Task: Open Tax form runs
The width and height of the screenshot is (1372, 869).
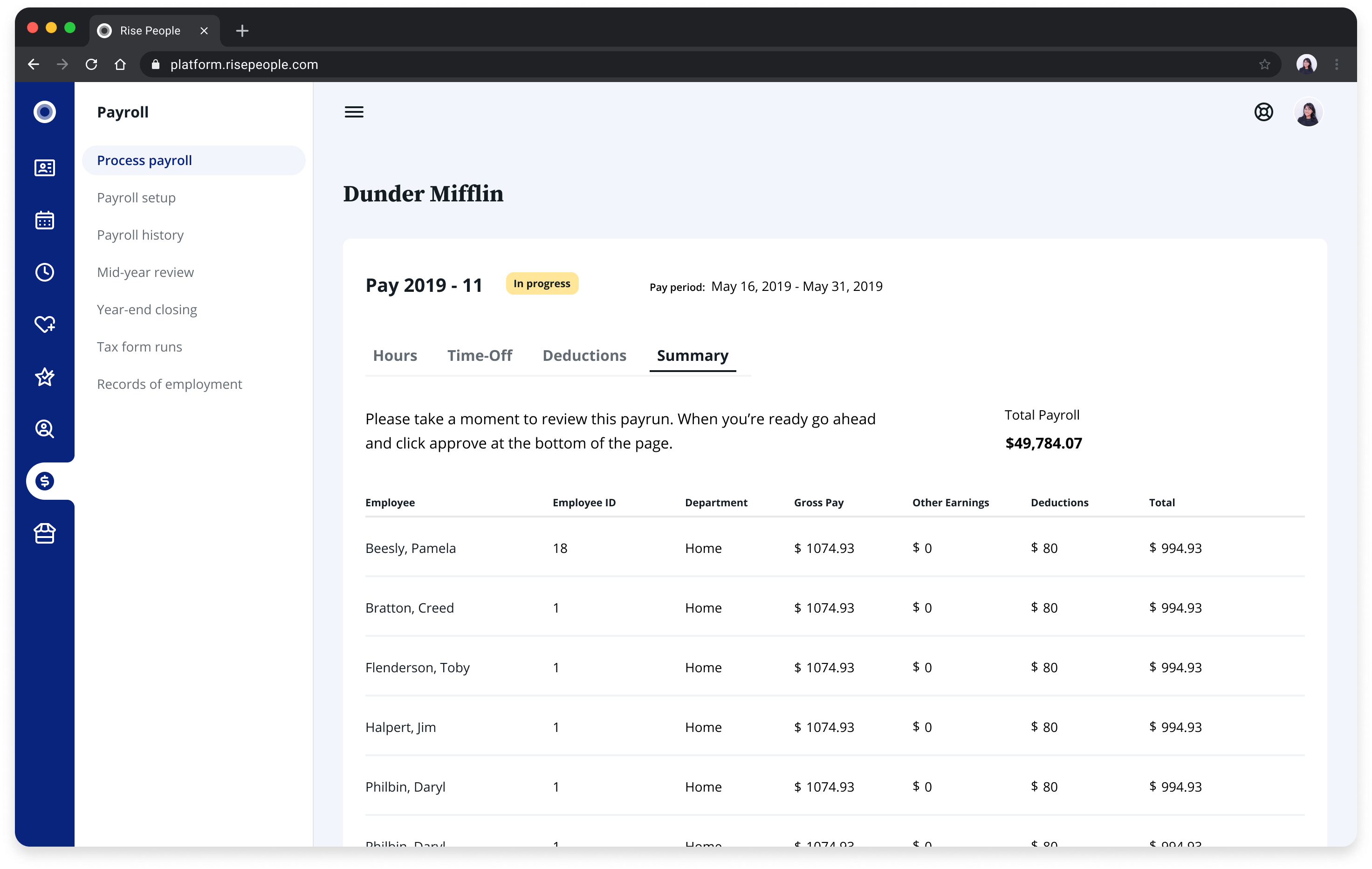Action: coord(140,346)
